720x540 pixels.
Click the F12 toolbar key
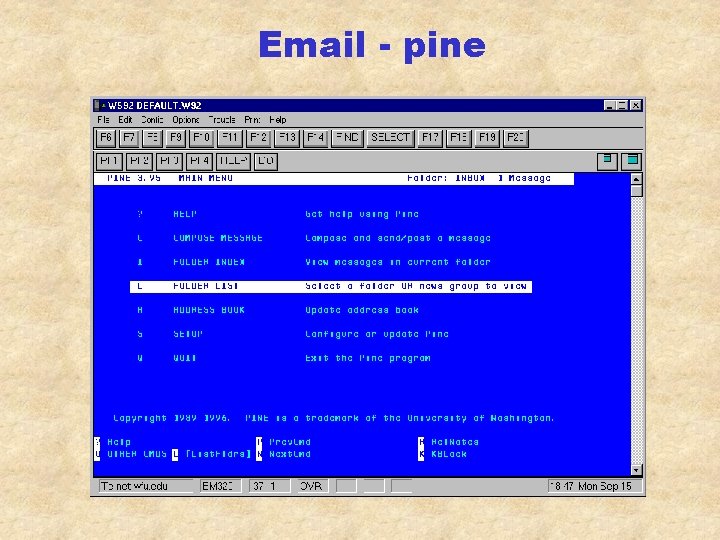pyautogui.click(x=258, y=138)
